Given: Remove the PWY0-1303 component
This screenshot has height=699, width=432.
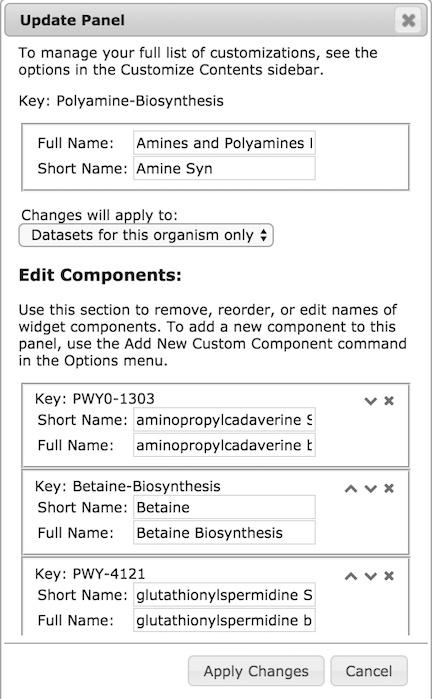Looking at the screenshot, I should (389, 400).
